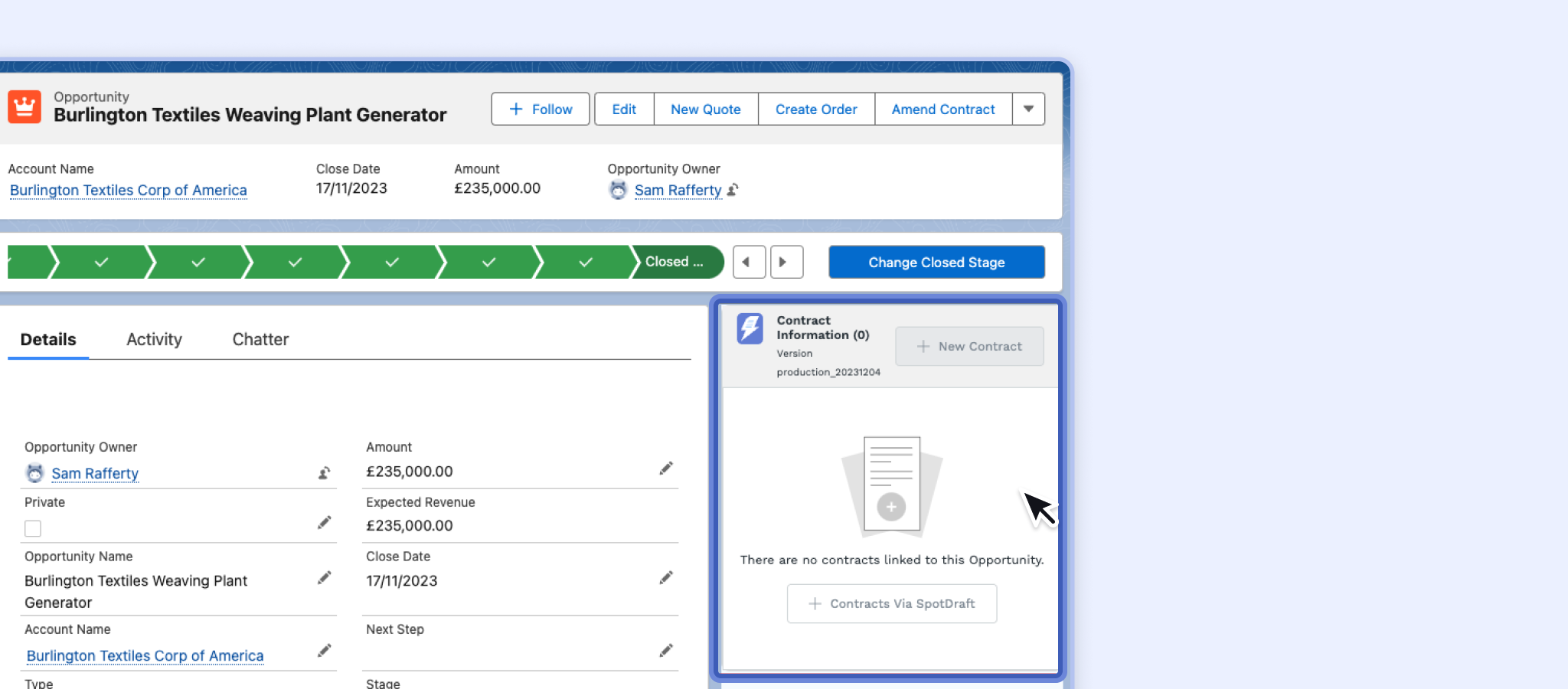Image resolution: width=1568 pixels, height=689 pixels.
Task: Click Sam Rafferty avatar in header
Action: coord(618,190)
